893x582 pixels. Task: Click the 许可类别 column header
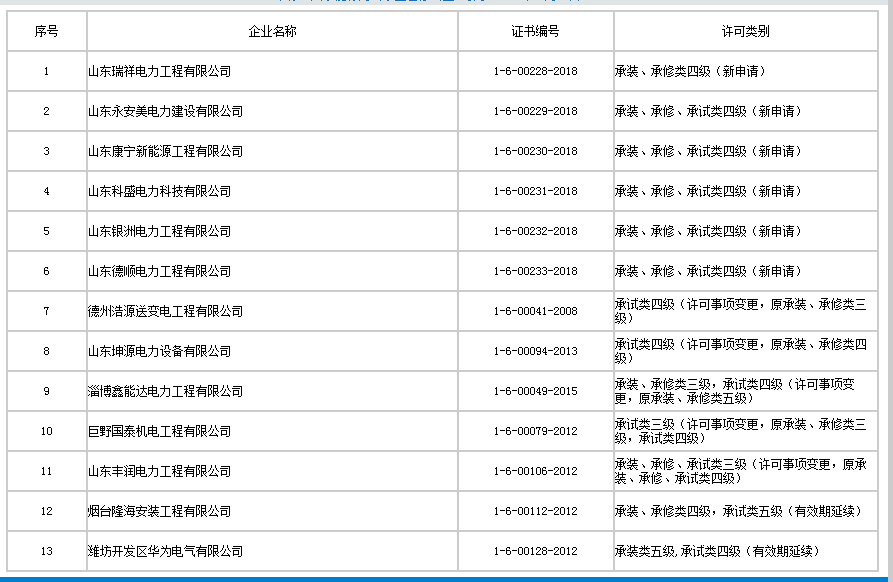pos(745,31)
